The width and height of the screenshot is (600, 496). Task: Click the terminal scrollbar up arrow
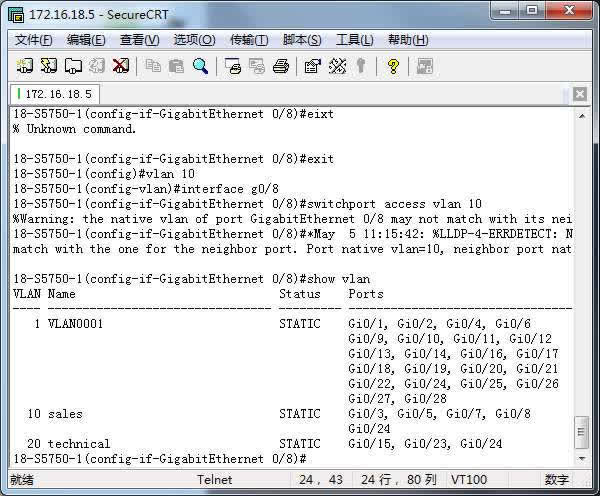tap(582, 113)
